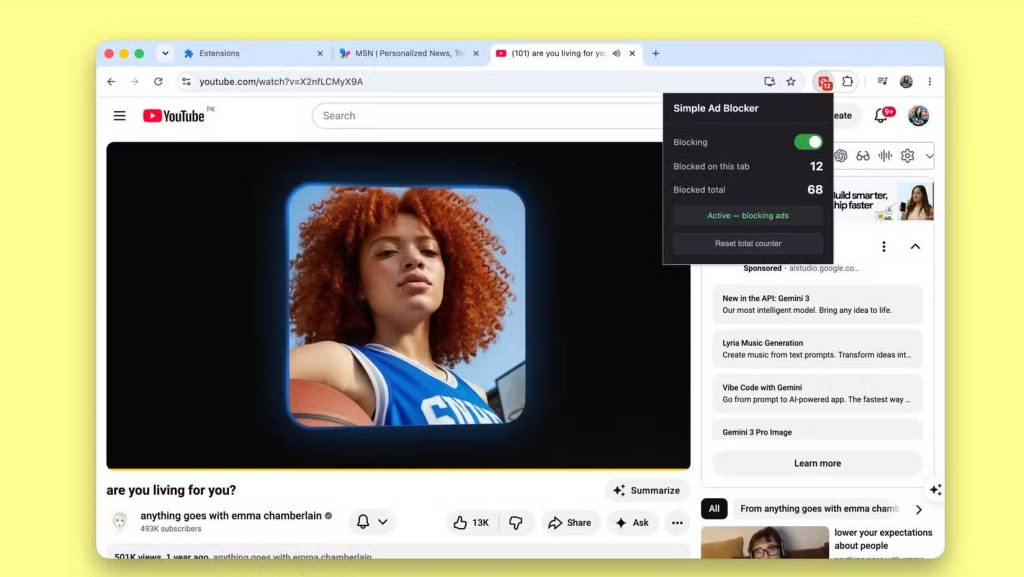
Task: Open the tab search dropdown arrow
Action: coord(165,54)
